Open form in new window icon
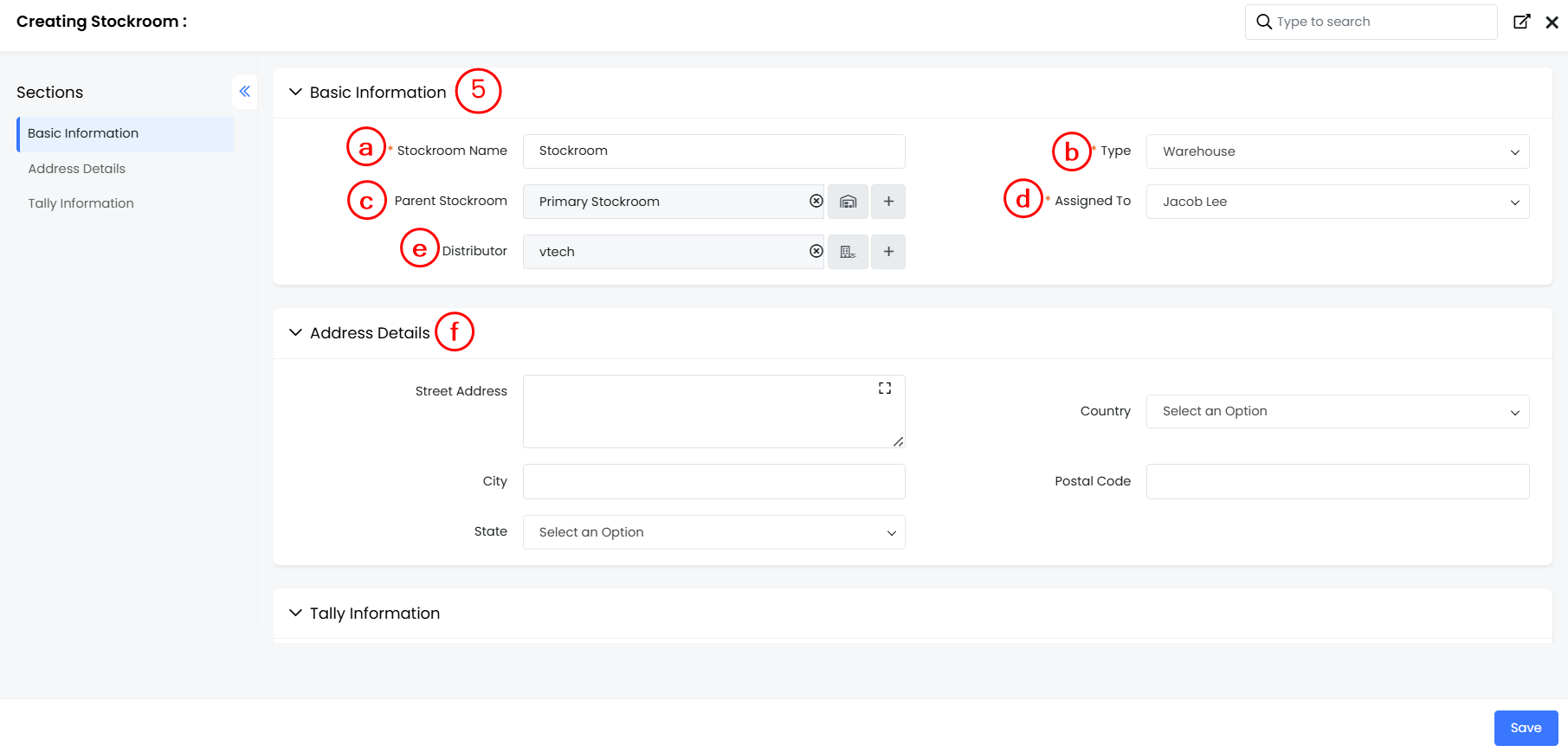Image resolution: width=1568 pixels, height=752 pixels. (1521, 22)
